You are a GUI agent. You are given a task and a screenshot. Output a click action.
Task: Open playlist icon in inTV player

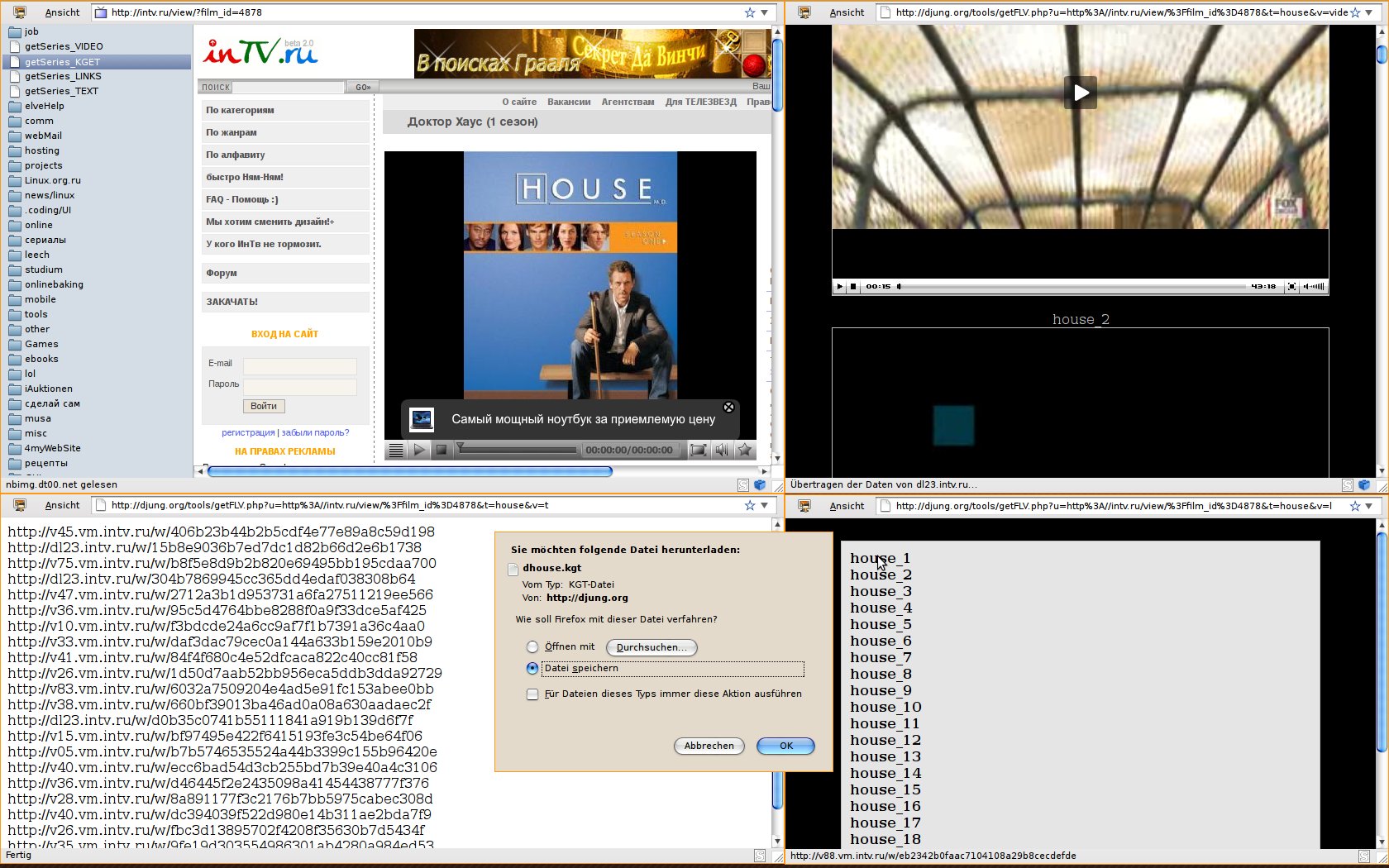pyautogui.click(x=396, y=450)
